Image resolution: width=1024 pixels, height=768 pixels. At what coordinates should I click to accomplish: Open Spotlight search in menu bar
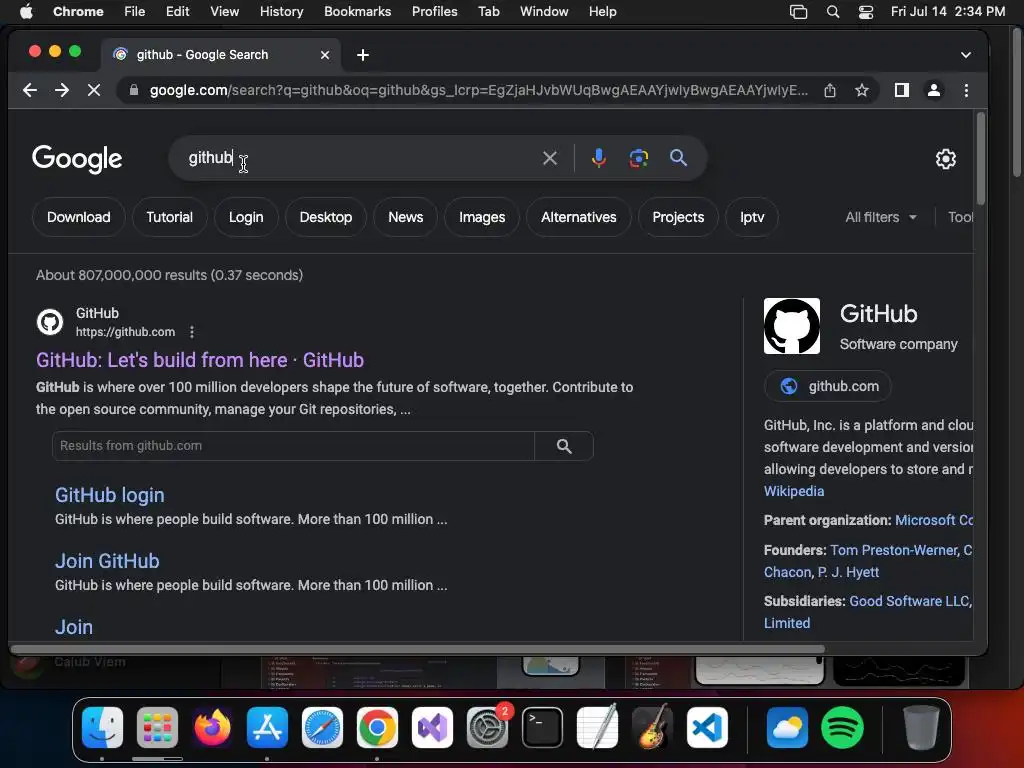833,12
